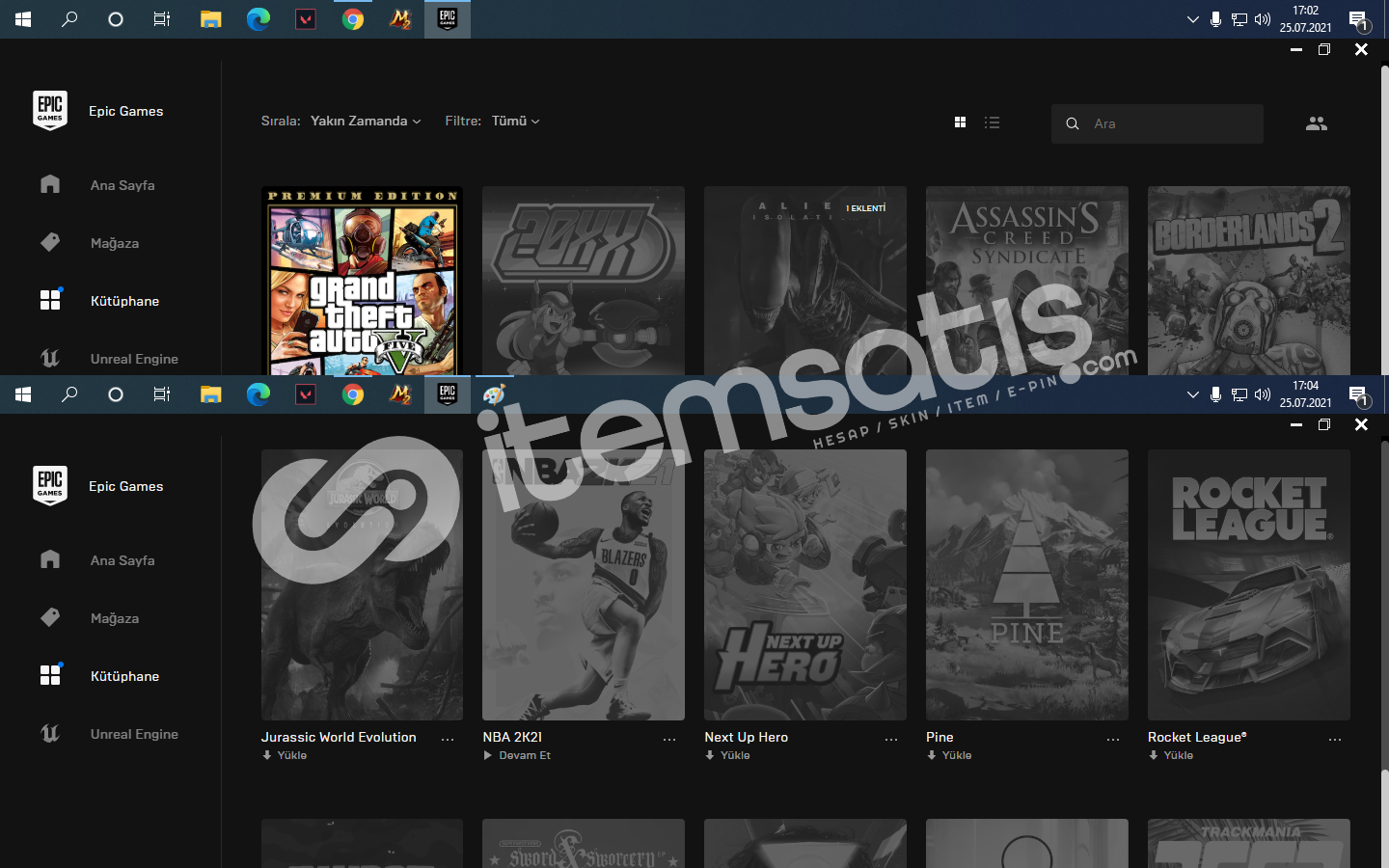Open the Rocket League cover art

point(1249,584)
